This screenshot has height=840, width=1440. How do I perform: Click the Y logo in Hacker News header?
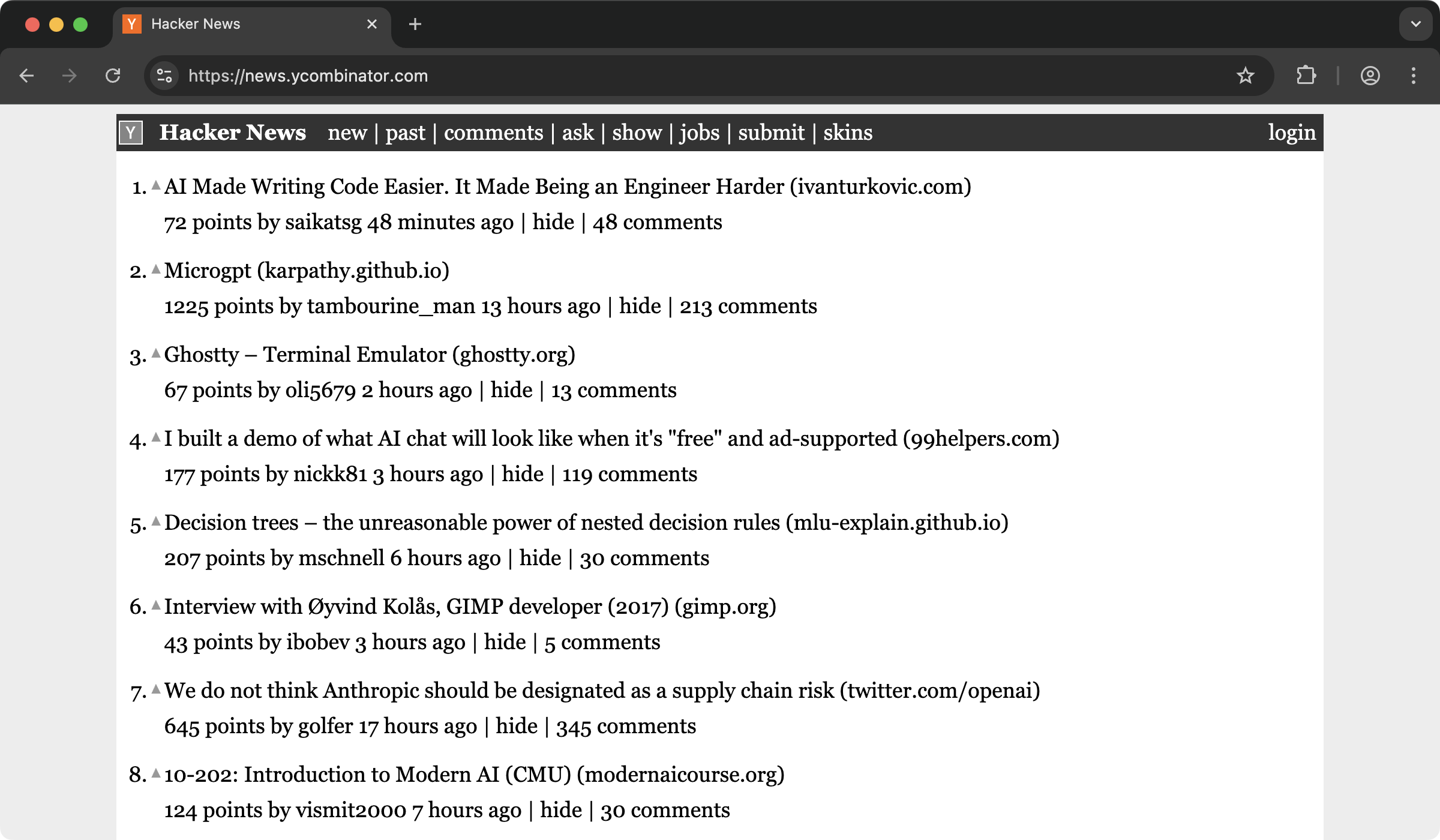(x=131, y=133)
